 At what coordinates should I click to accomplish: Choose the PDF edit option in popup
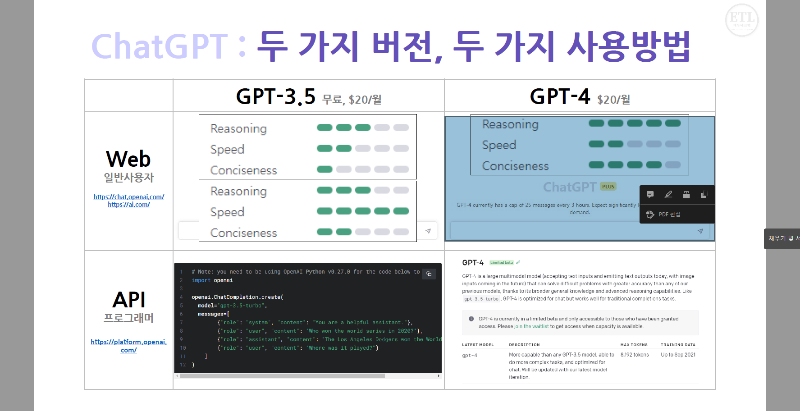tap(677, 215)
